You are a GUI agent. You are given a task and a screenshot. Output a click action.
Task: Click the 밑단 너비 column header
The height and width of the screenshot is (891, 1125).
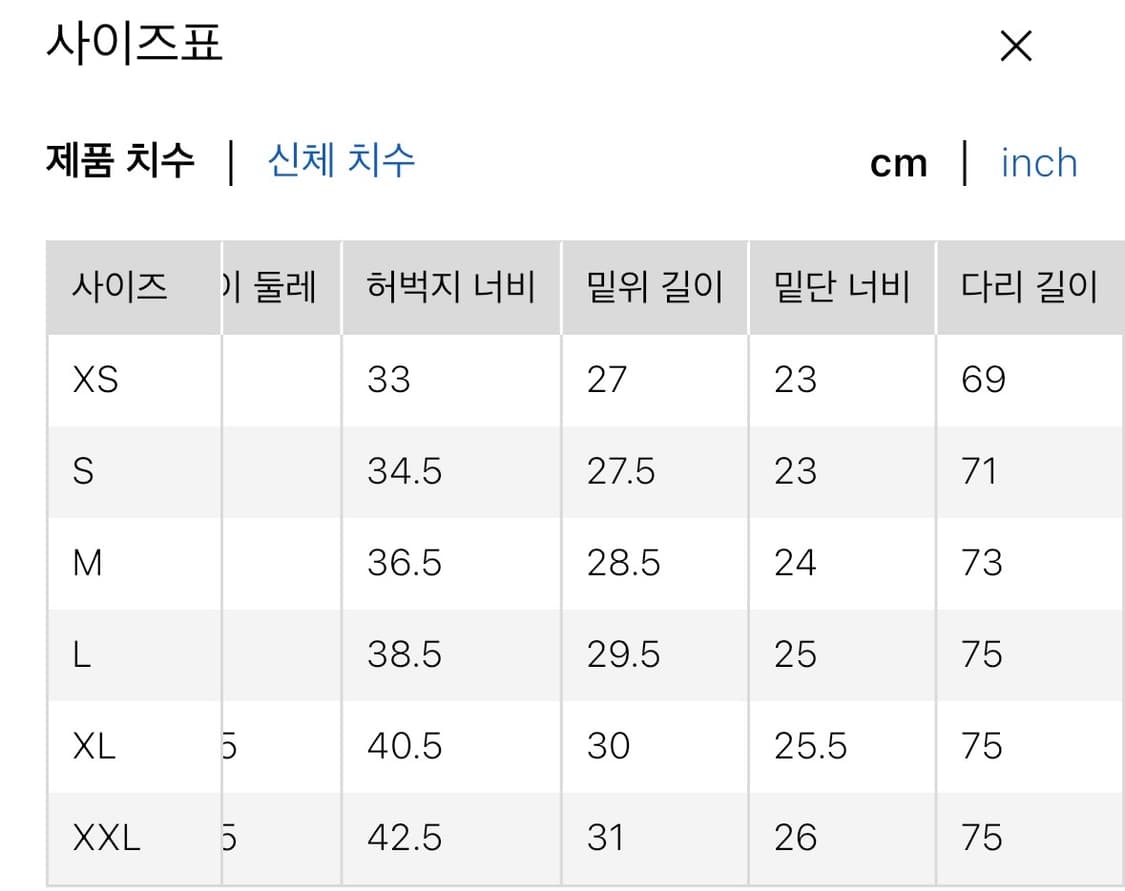[x=841, y=287]
